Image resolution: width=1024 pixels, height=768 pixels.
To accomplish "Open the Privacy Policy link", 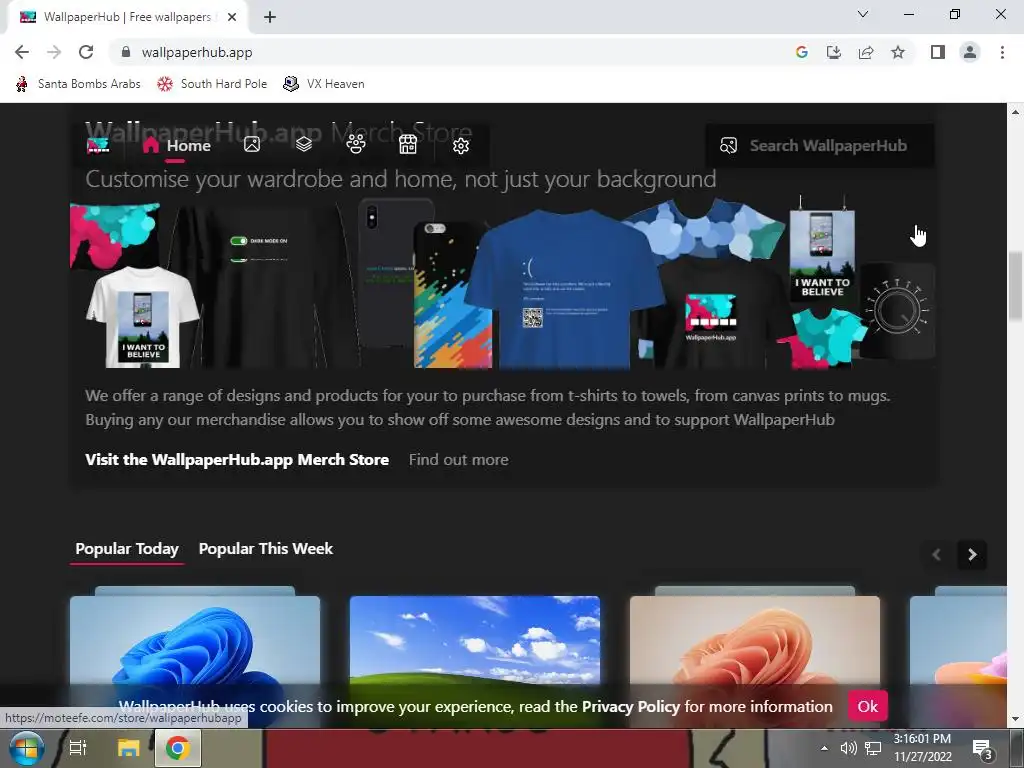I will [631, 707].
